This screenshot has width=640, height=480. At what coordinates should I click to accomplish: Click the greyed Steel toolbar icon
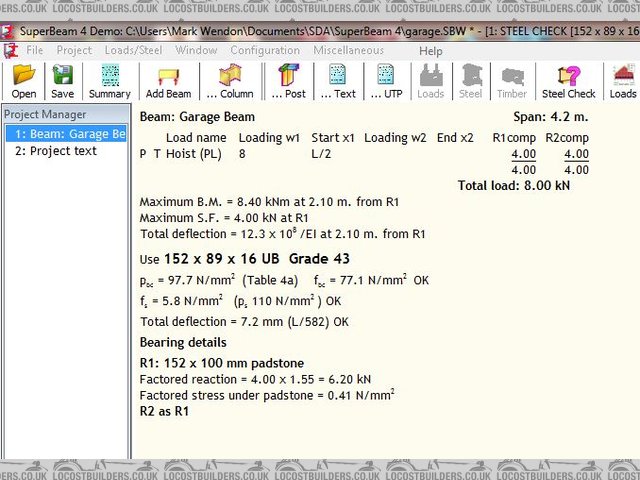point(470,80)
